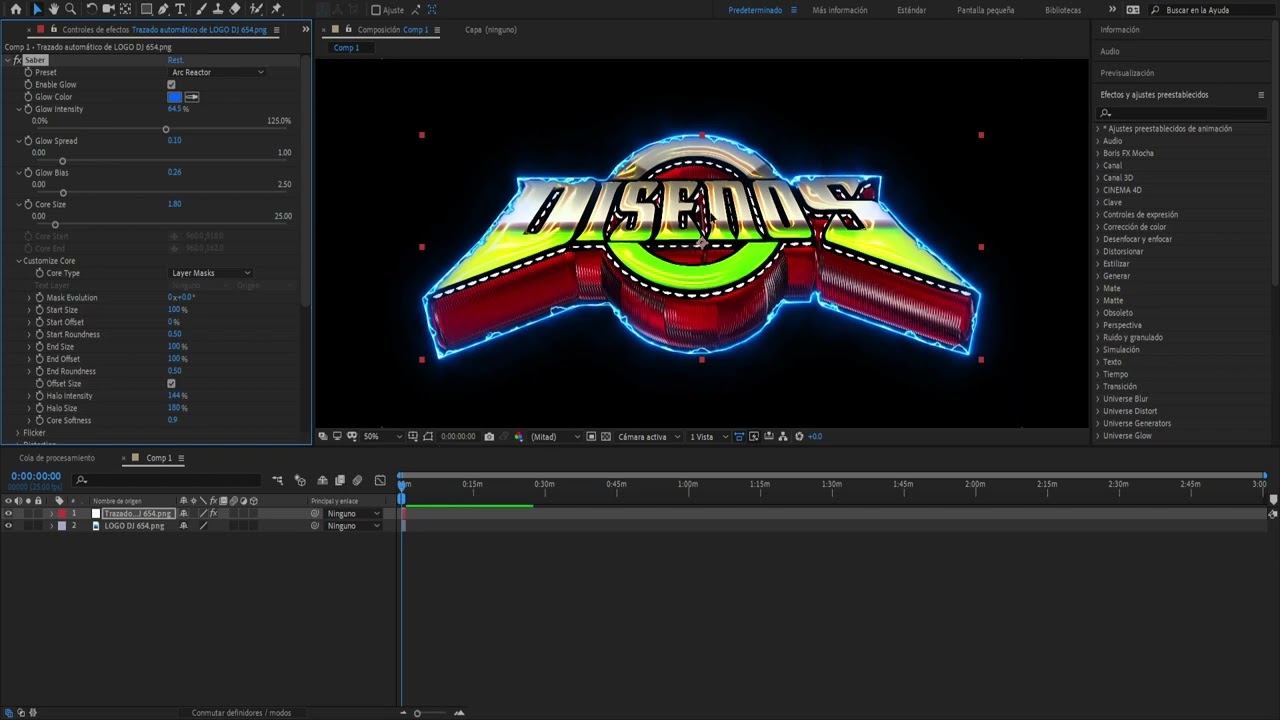The height and width of the screenshot is (720, 1280).
Task: Select the Eraser tool
Action: pyautogui.click(x=235, y=9)
